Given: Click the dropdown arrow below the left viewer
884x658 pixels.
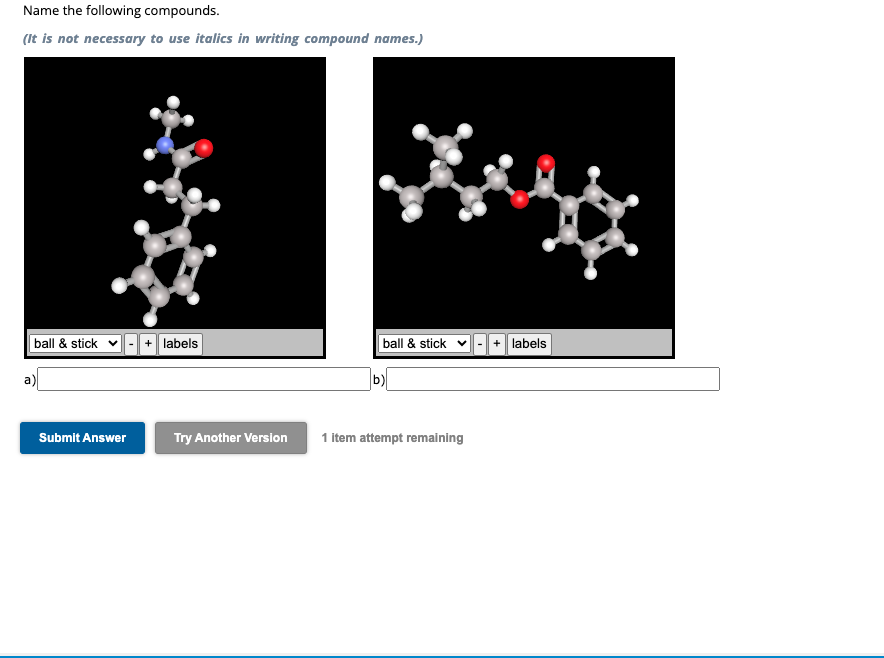Looking at the screenshot, I should (x=113, y=343).
